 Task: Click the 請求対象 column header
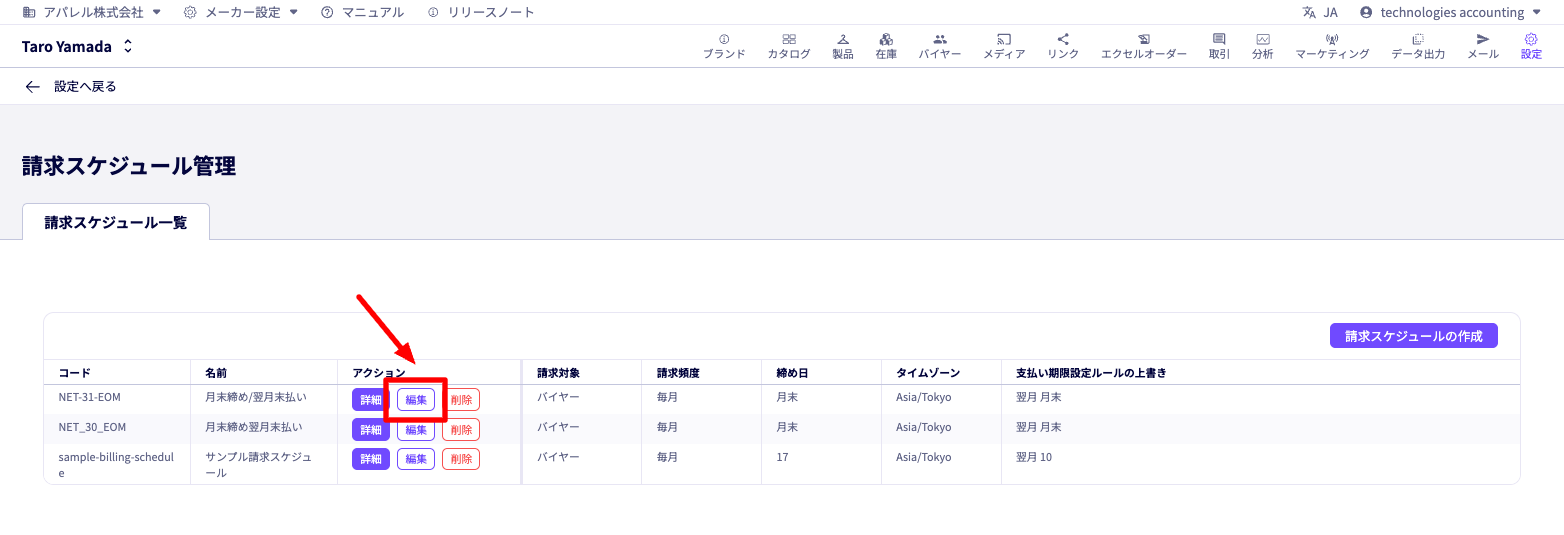click(x=558, y=373)
